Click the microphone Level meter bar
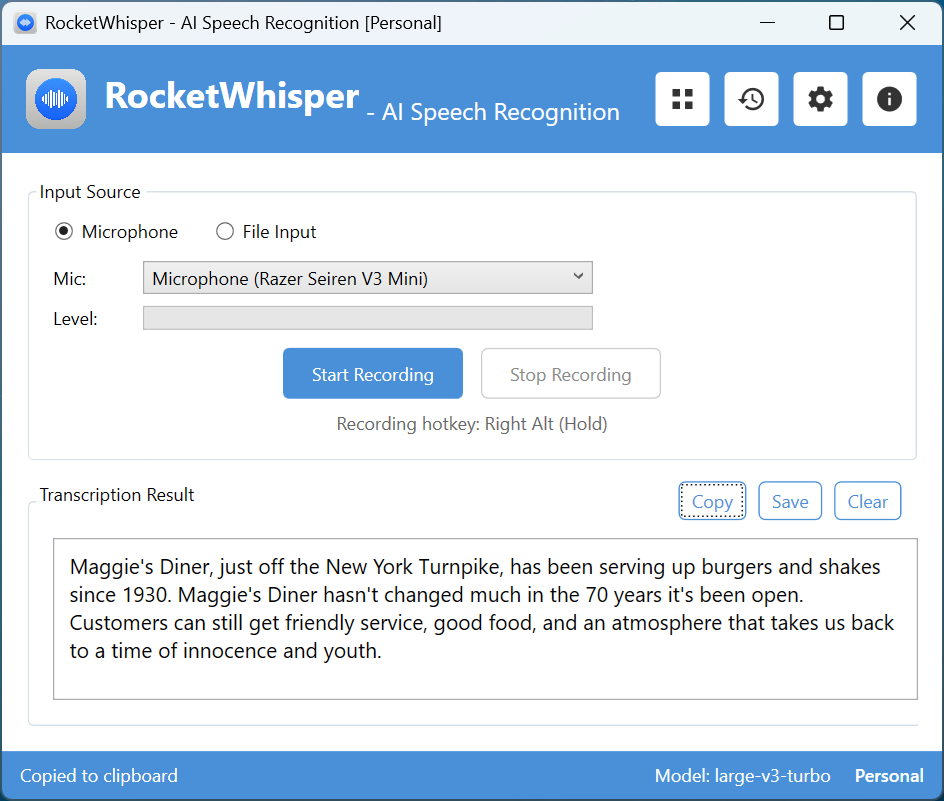This screenshot has height=801, width=944. point(368,318)
